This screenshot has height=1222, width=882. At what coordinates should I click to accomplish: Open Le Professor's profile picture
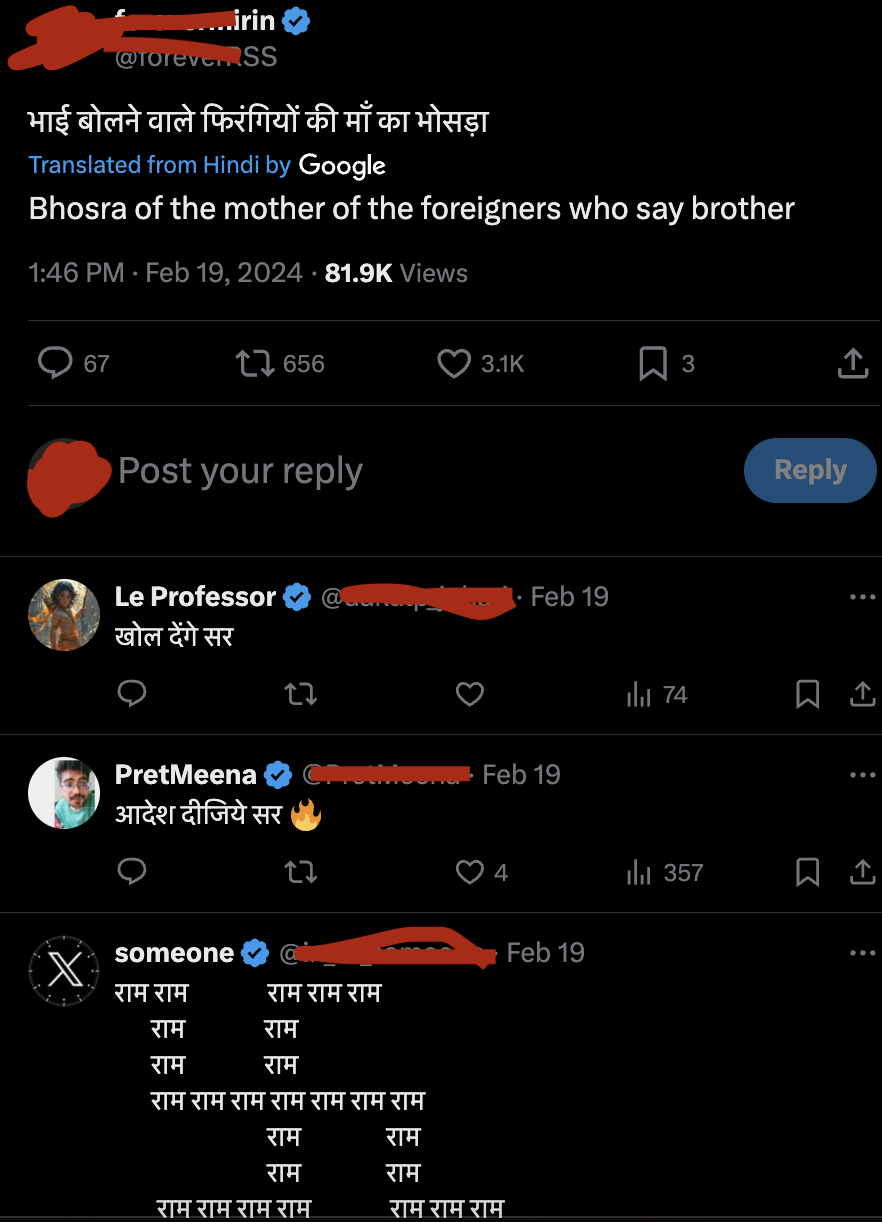(x=64, y=615)
